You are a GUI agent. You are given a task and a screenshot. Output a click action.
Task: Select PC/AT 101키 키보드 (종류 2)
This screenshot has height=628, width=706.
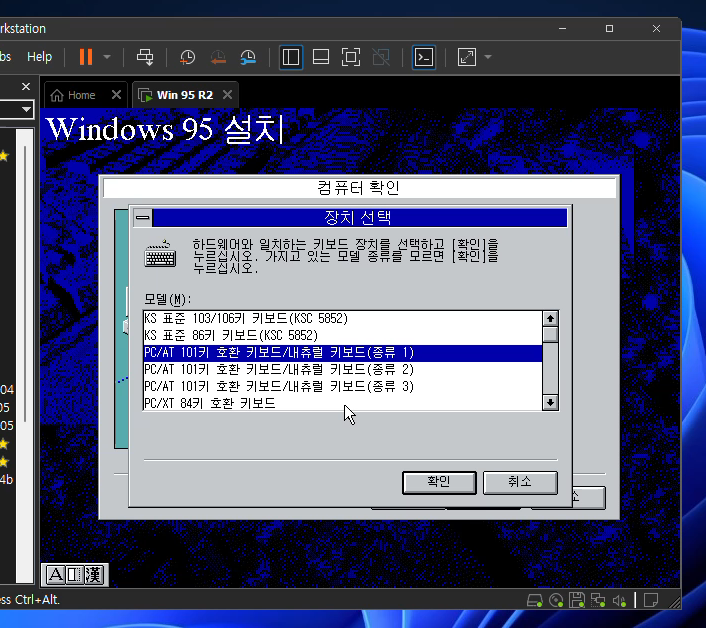(x=343, y=370)
